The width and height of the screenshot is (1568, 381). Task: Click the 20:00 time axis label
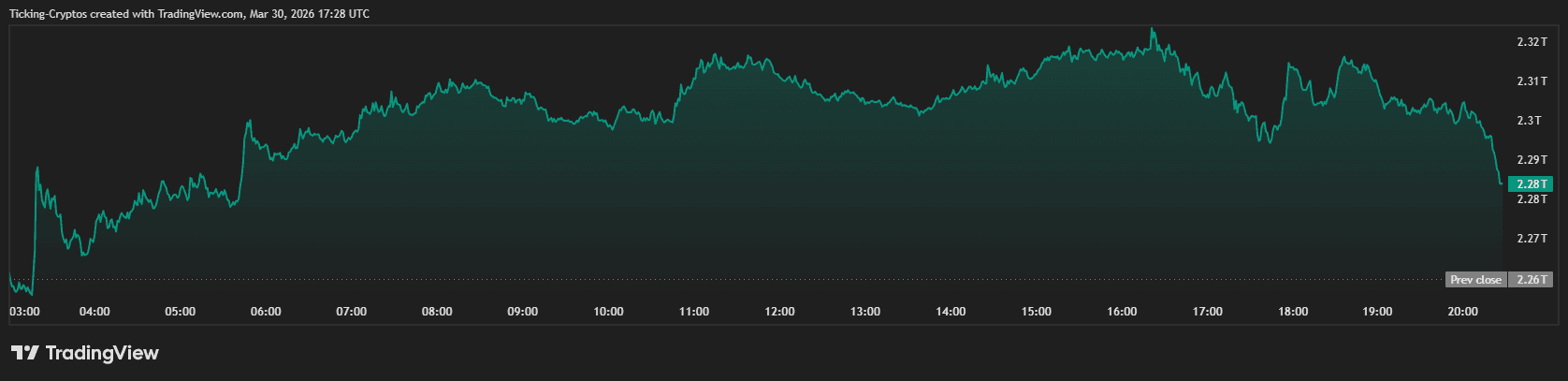pyautogui.click(x=1462, y=312)
